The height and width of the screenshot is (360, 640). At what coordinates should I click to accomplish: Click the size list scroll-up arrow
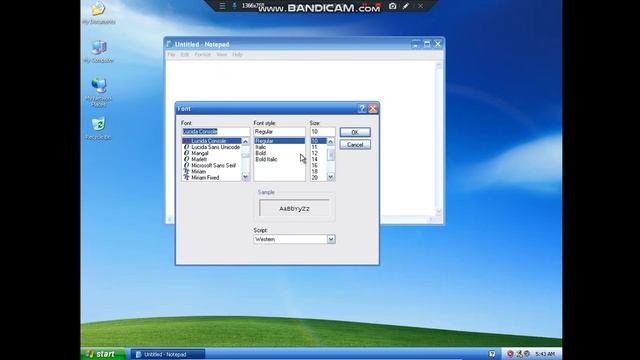[331, 141]
